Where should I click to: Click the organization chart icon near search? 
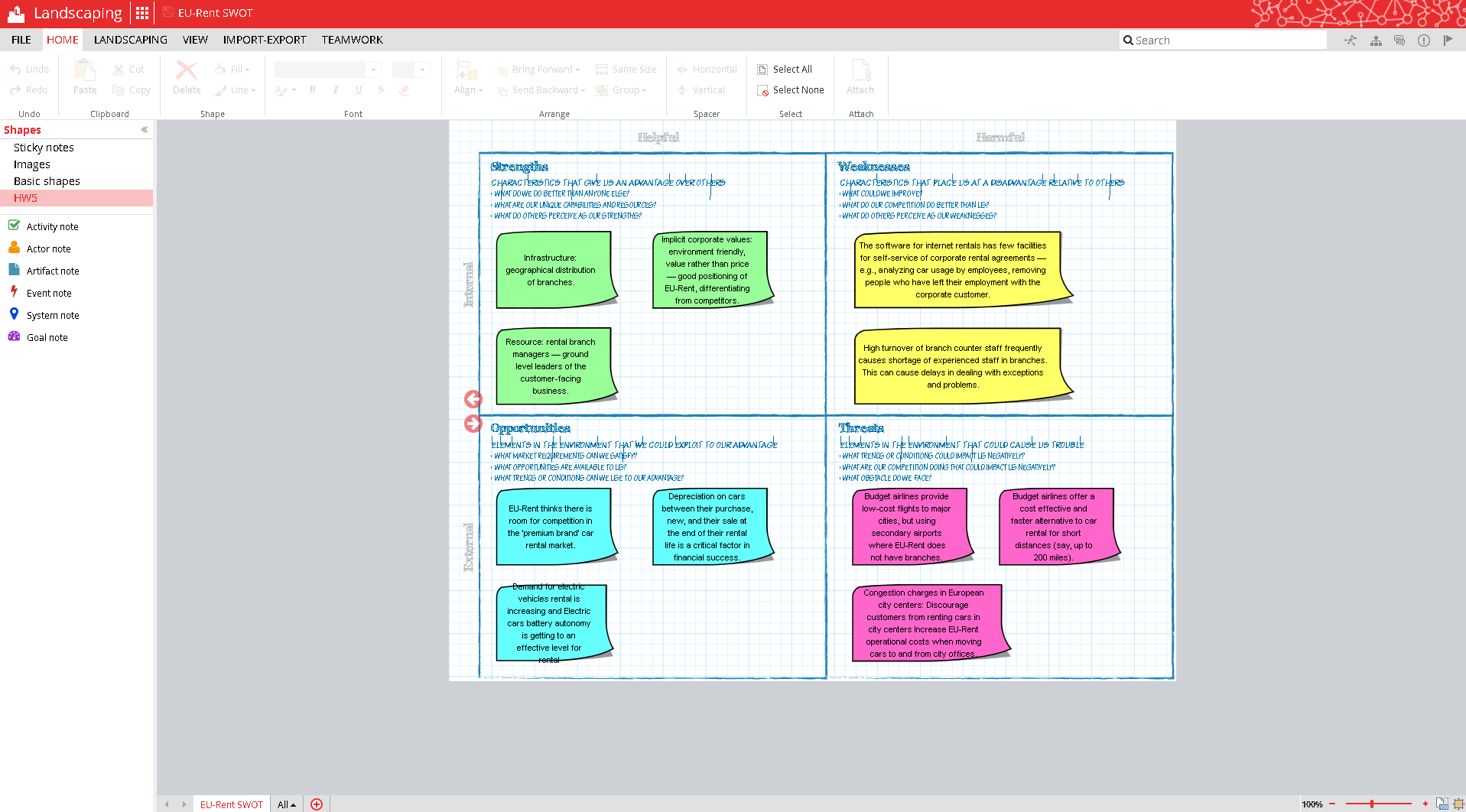(1376, 41)
